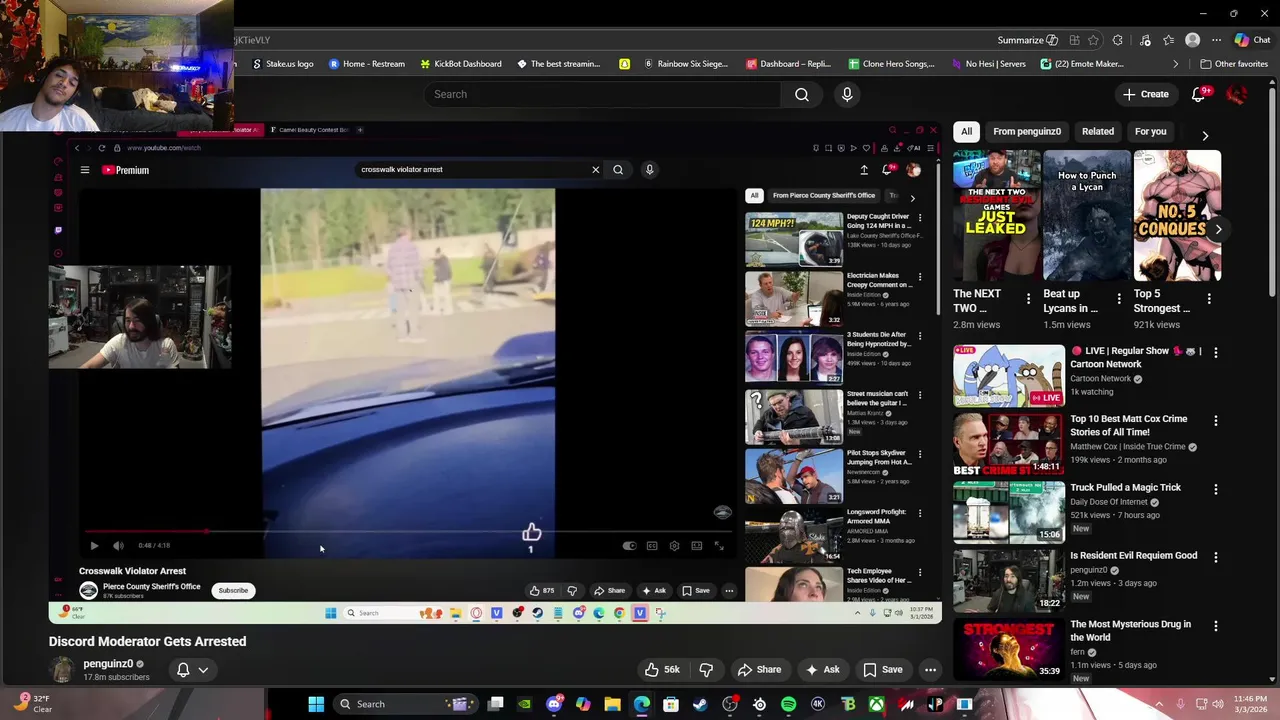Open the Windows Start menu
Image resolution: width=1280 pixels, height=720 pixels.
316,704
